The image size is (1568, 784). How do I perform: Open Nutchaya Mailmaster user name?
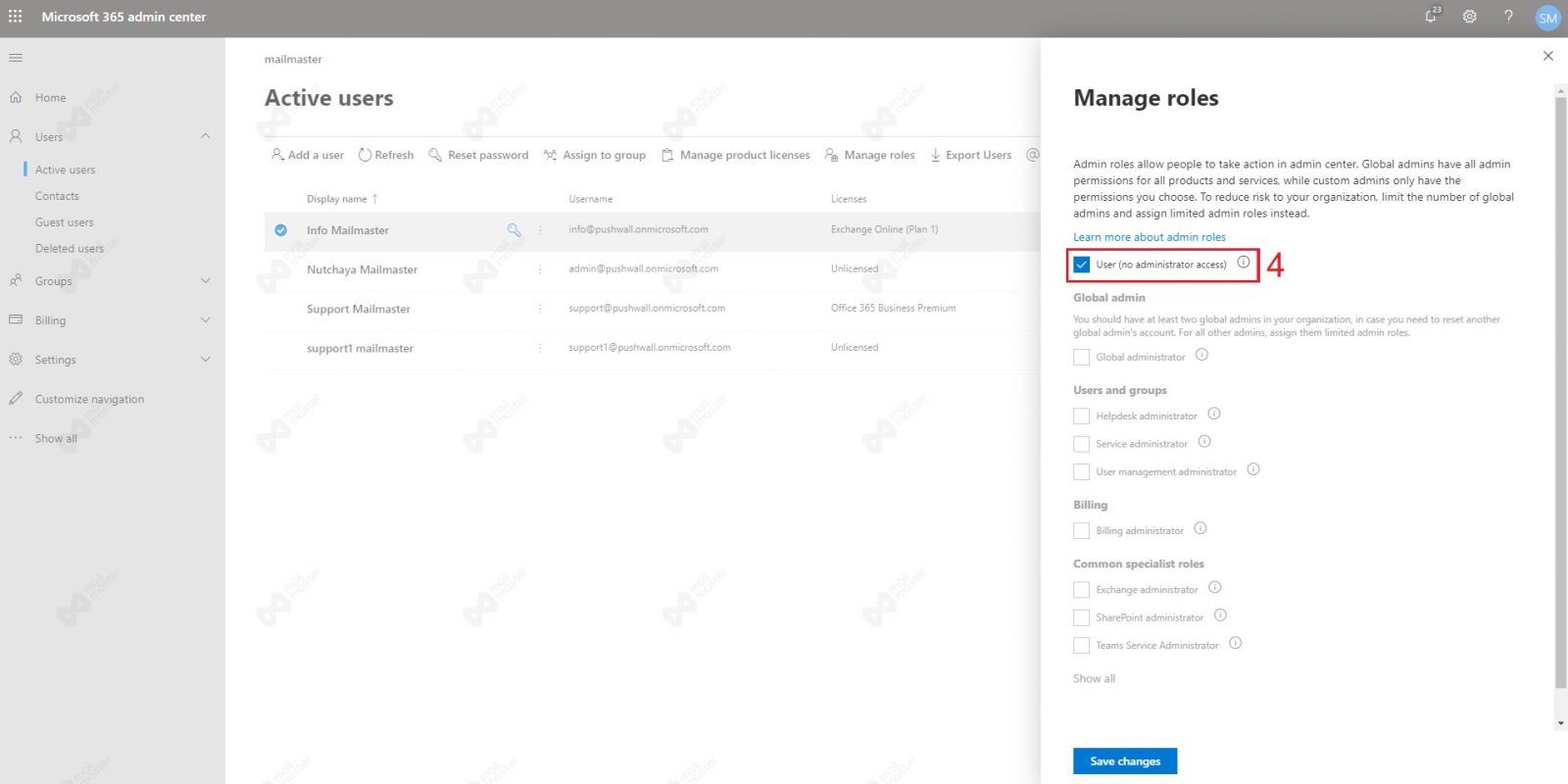tap(362, 269)
